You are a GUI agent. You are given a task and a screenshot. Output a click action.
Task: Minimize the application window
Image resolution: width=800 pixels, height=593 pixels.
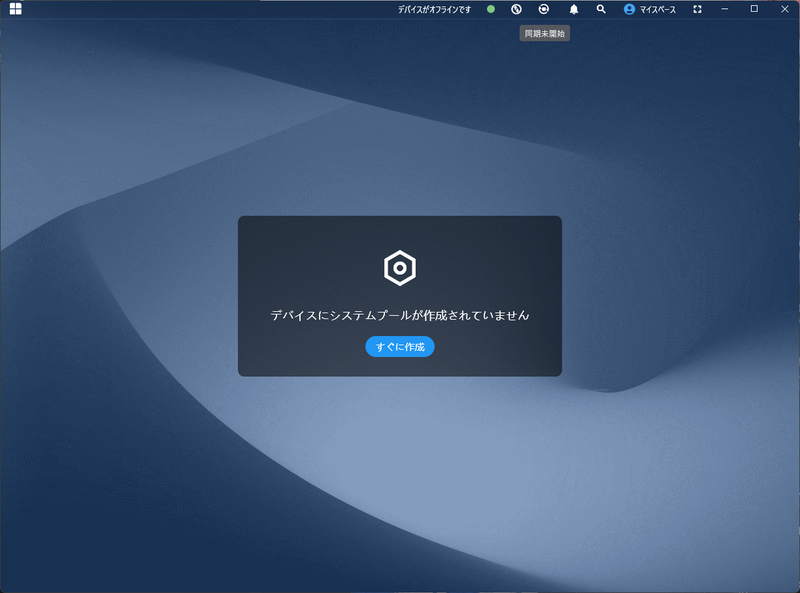point(724,9)
